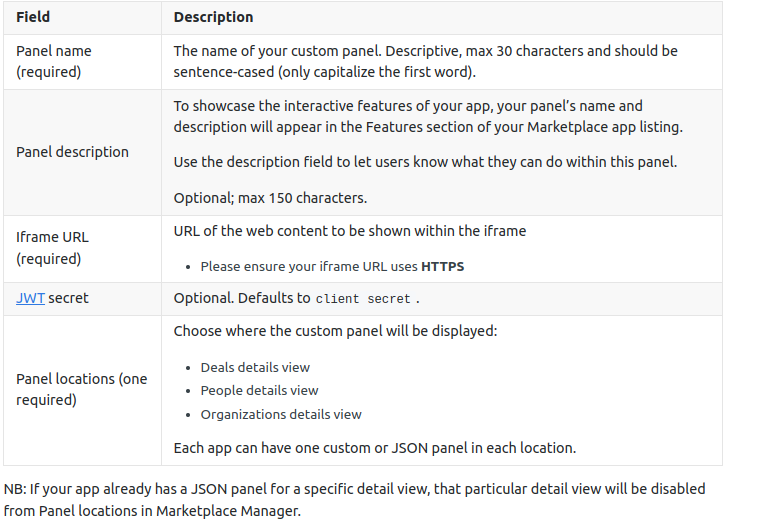
Task: Click the Description column header
Action: pyautogui.click(x=213, y=17)
